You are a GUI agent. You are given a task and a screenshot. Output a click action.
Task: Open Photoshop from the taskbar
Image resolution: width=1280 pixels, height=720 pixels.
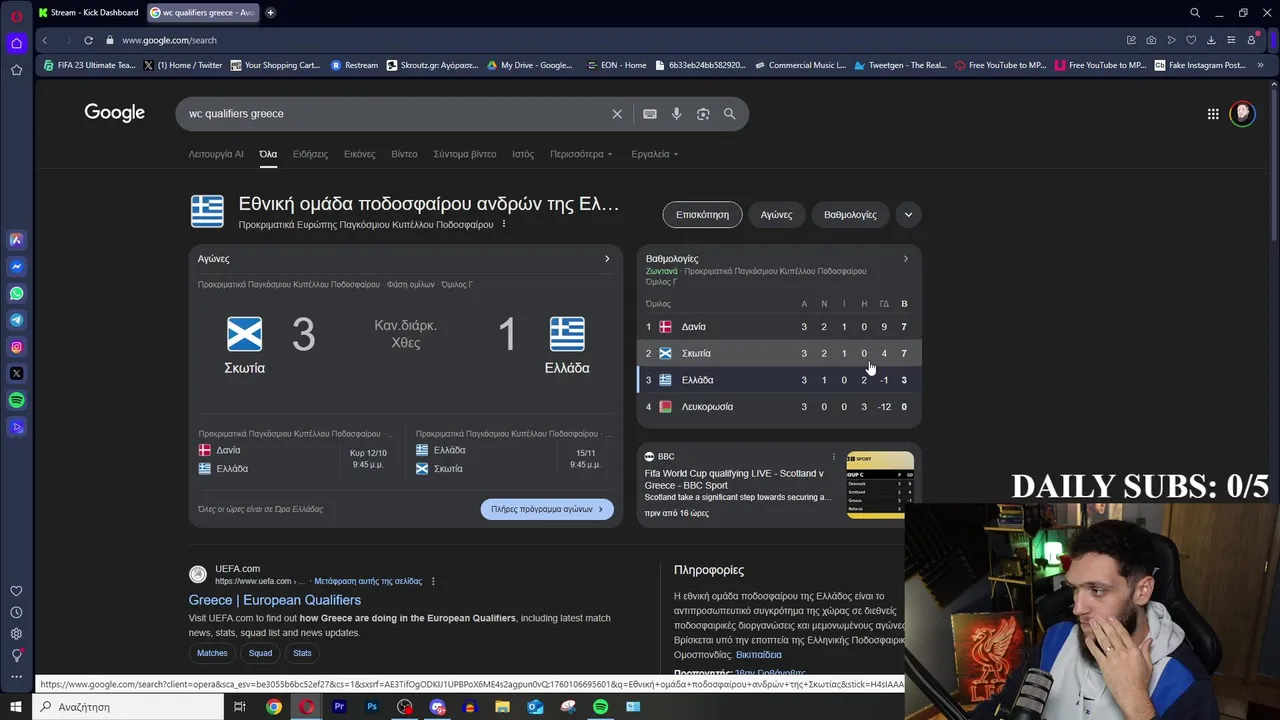372,707
